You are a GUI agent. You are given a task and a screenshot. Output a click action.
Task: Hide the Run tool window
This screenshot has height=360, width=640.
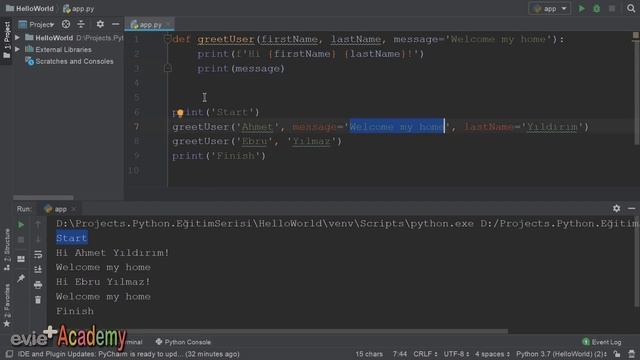pyautogui.click(x=631, y=209)
